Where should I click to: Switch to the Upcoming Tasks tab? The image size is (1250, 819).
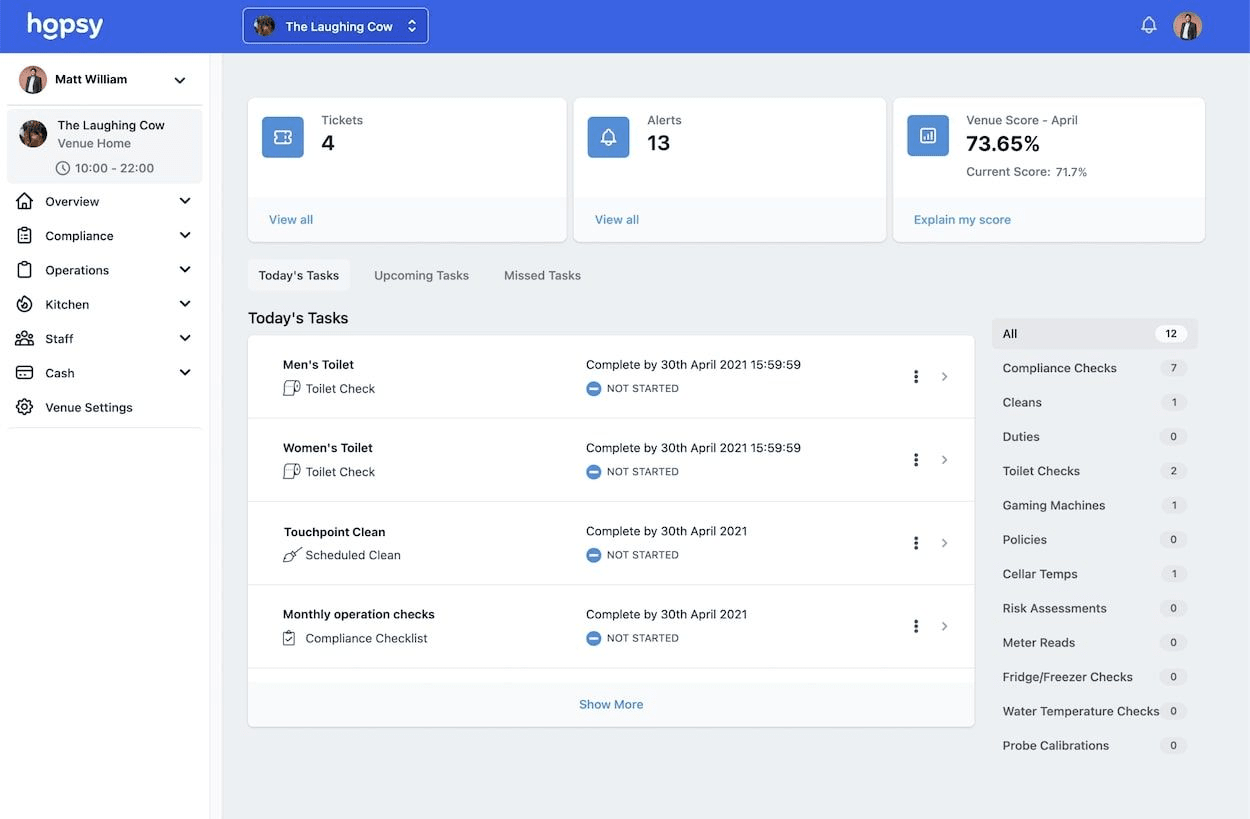[421, 274]
